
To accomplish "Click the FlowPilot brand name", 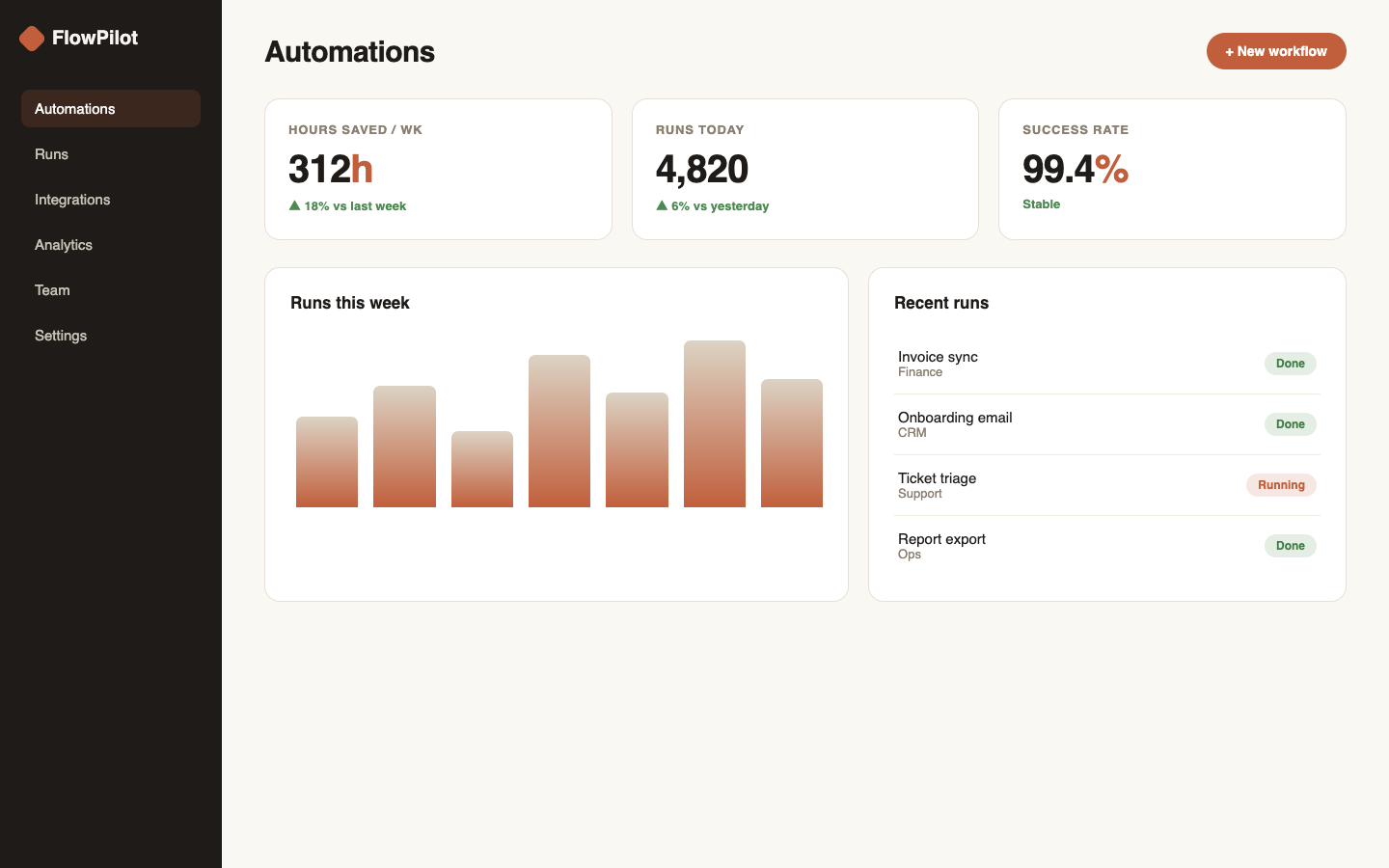I will click(95, 38).
